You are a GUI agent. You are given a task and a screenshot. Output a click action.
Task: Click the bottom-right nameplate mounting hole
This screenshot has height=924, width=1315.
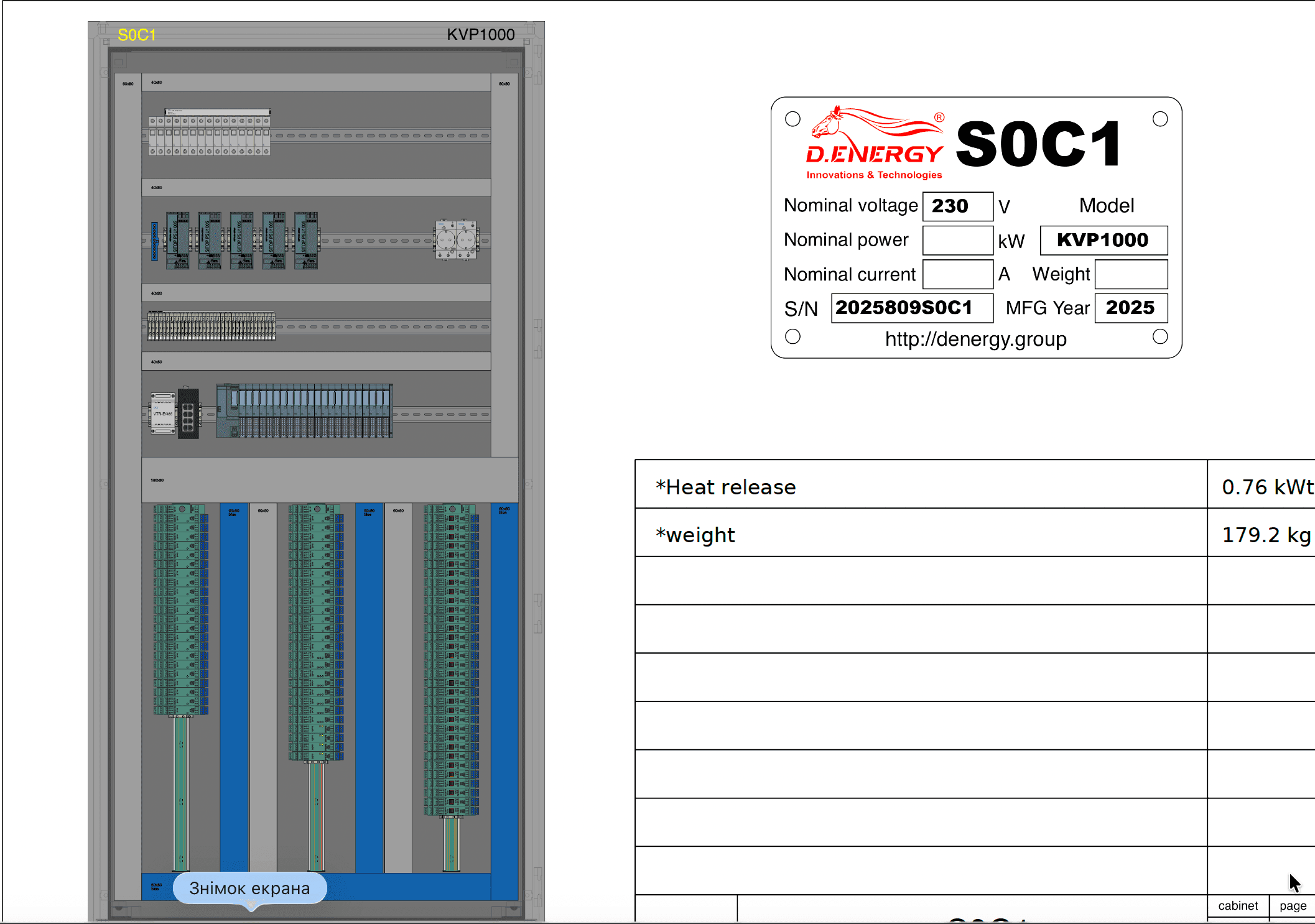pos(1161,336)
